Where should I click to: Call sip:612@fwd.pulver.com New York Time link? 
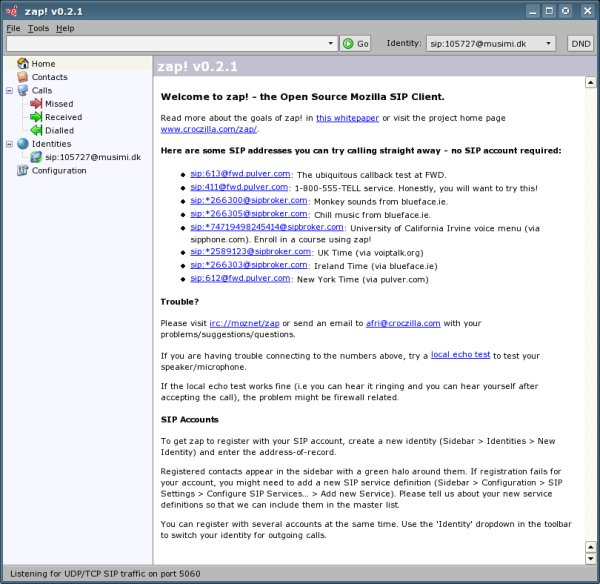[240, 279]
